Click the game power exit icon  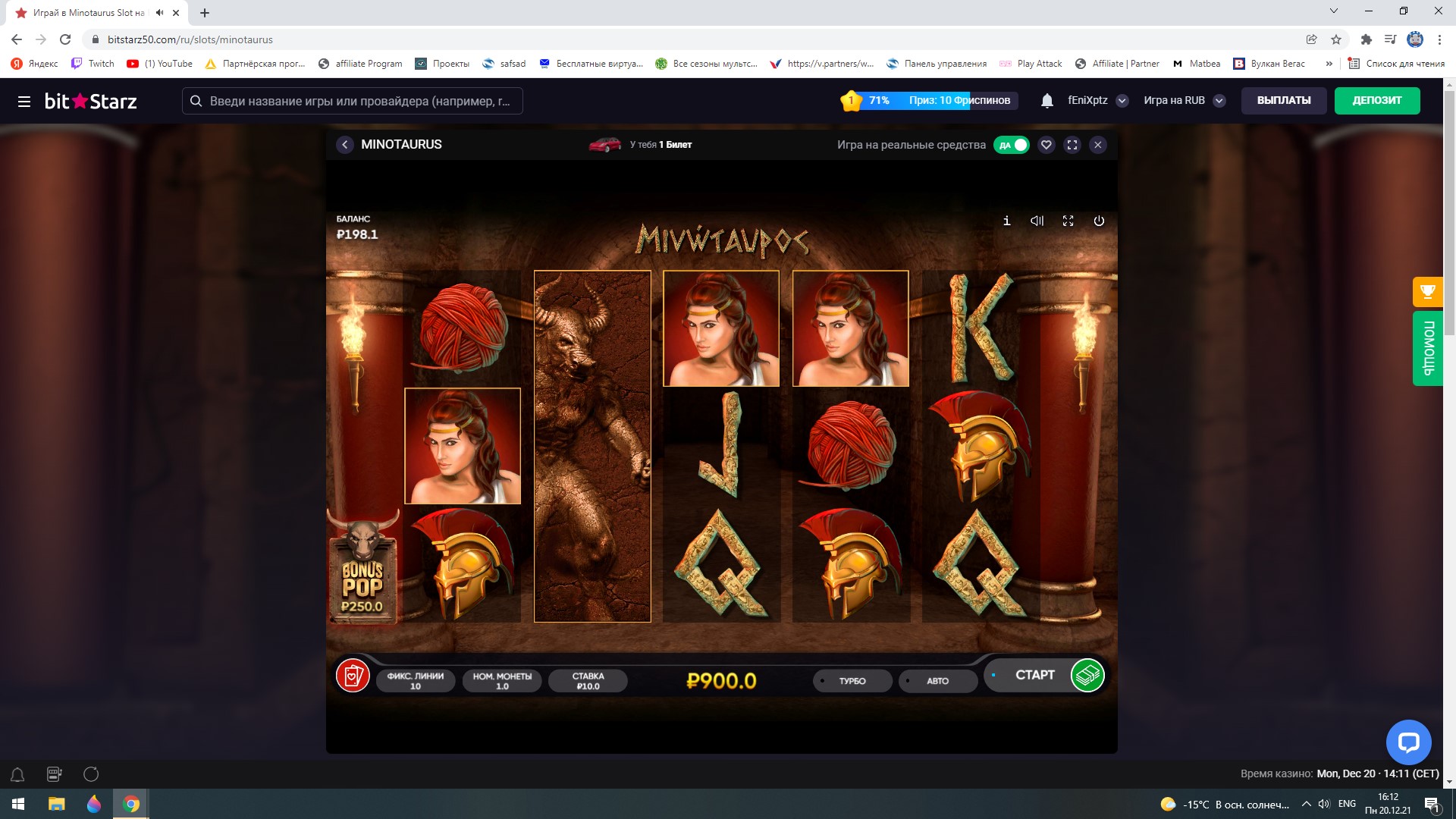[x=1099, y=221]
